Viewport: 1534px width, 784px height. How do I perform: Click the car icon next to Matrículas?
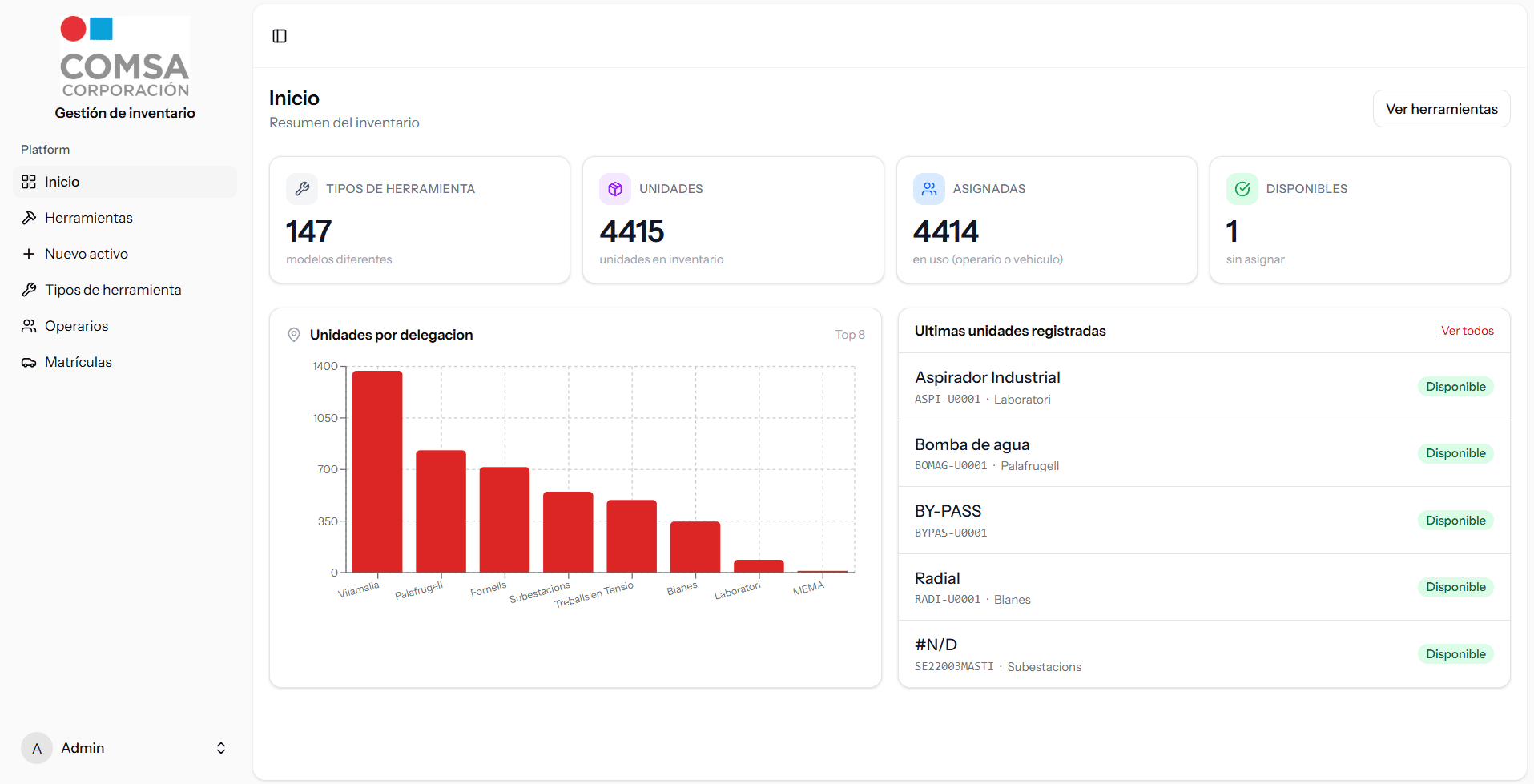pos(29,363)
